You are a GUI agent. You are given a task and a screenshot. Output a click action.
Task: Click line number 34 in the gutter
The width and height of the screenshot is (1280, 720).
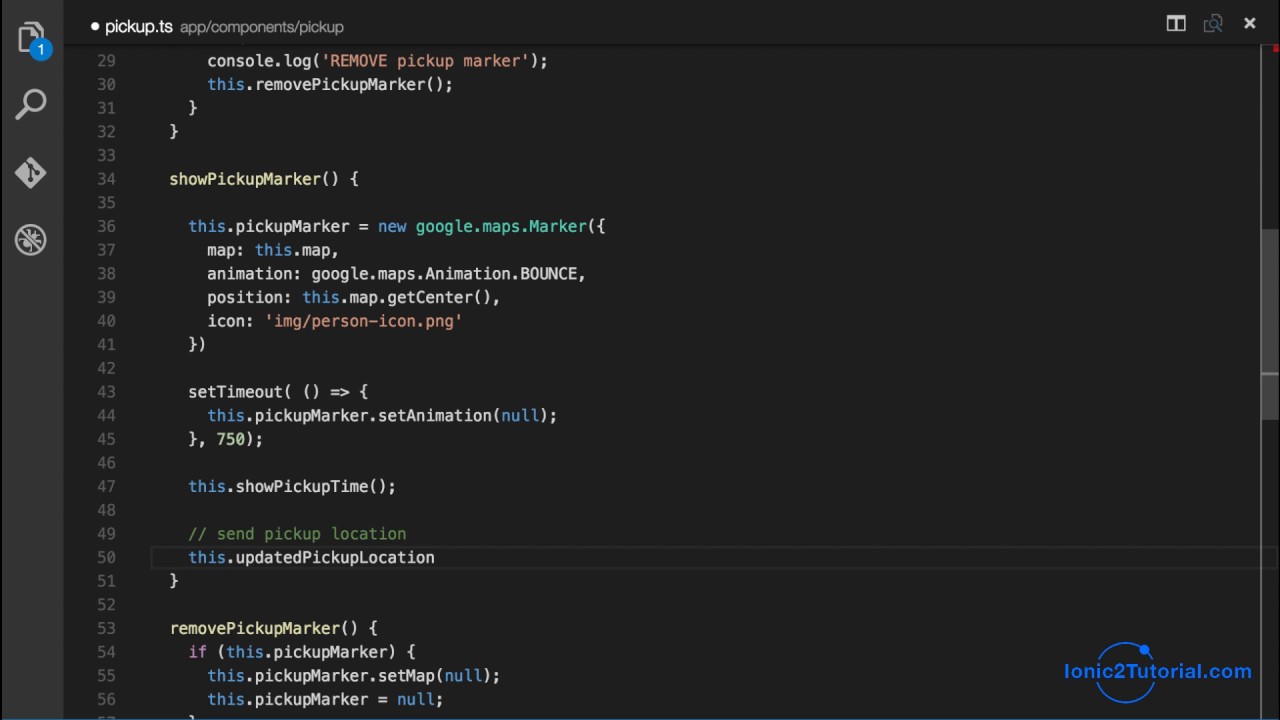[x=107, y=179]
